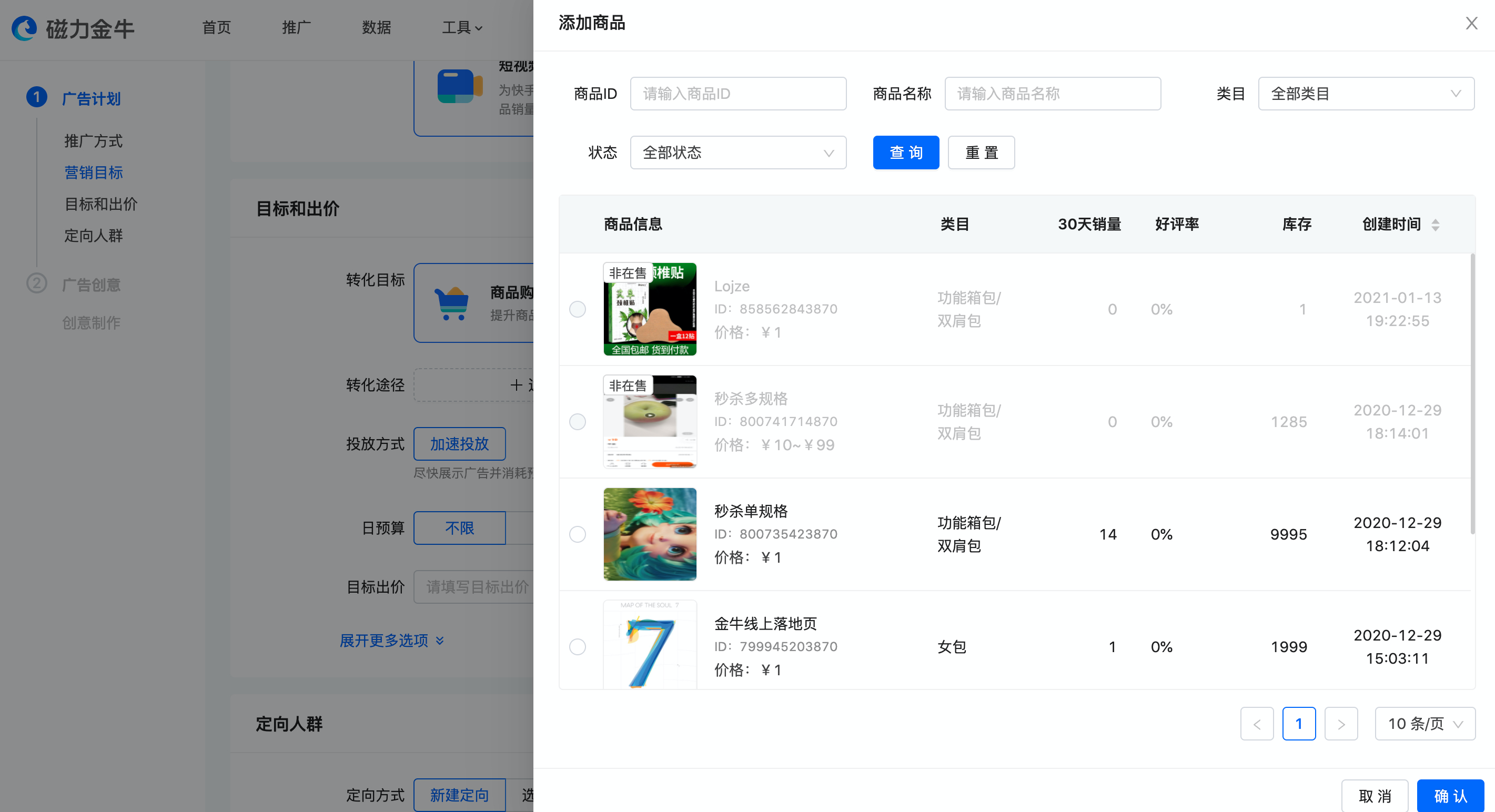Select 营销目标 in the sidebar
Screen dimensions: 1495x812
point(94,172)
